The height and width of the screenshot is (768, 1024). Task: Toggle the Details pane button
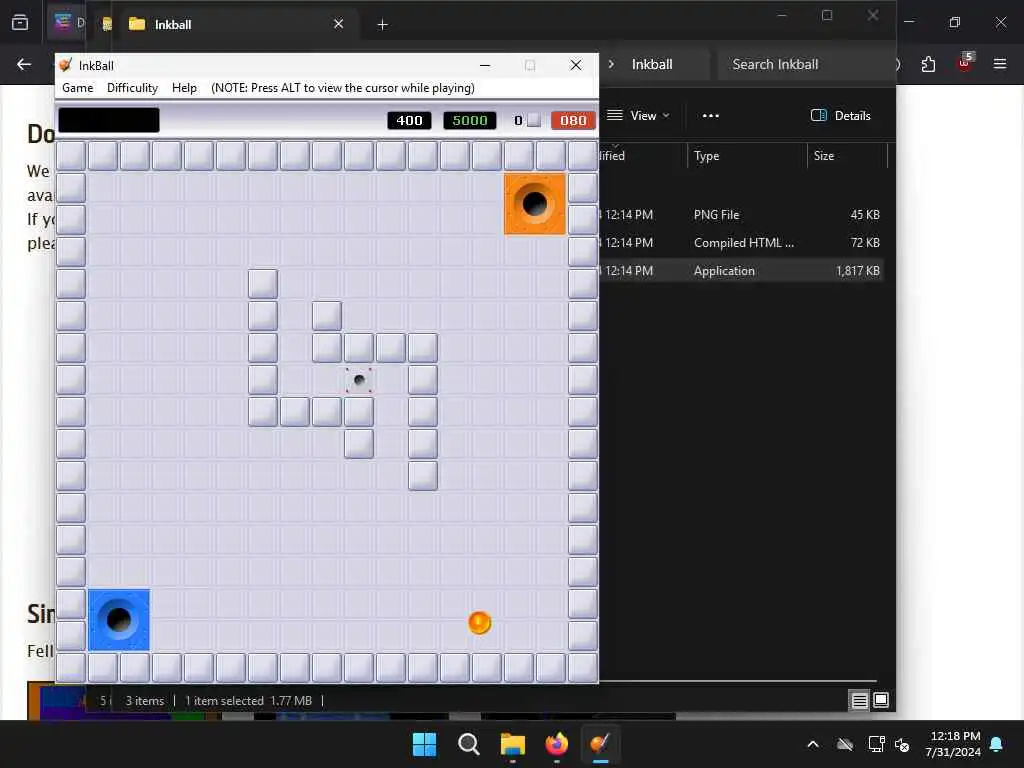(840, 116)
